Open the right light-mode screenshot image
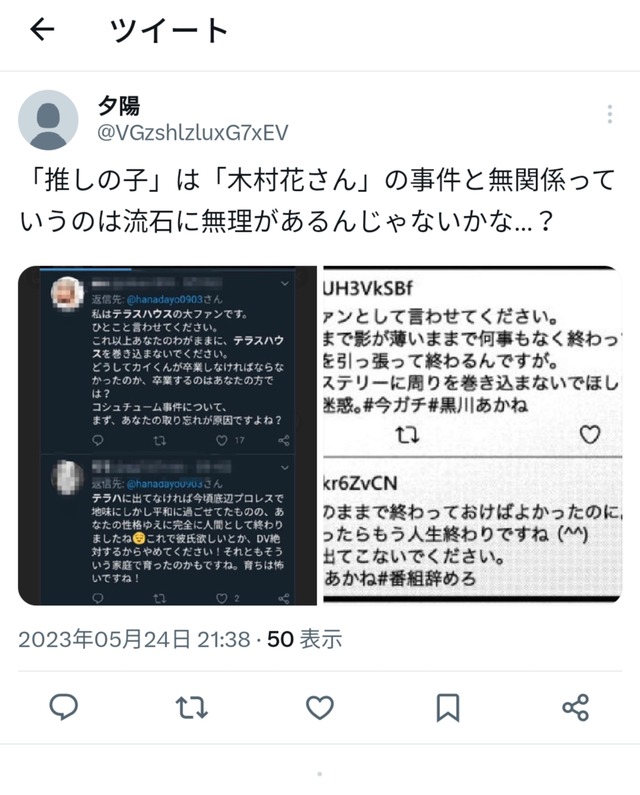640x795 pixels. [x=473, y=435]
